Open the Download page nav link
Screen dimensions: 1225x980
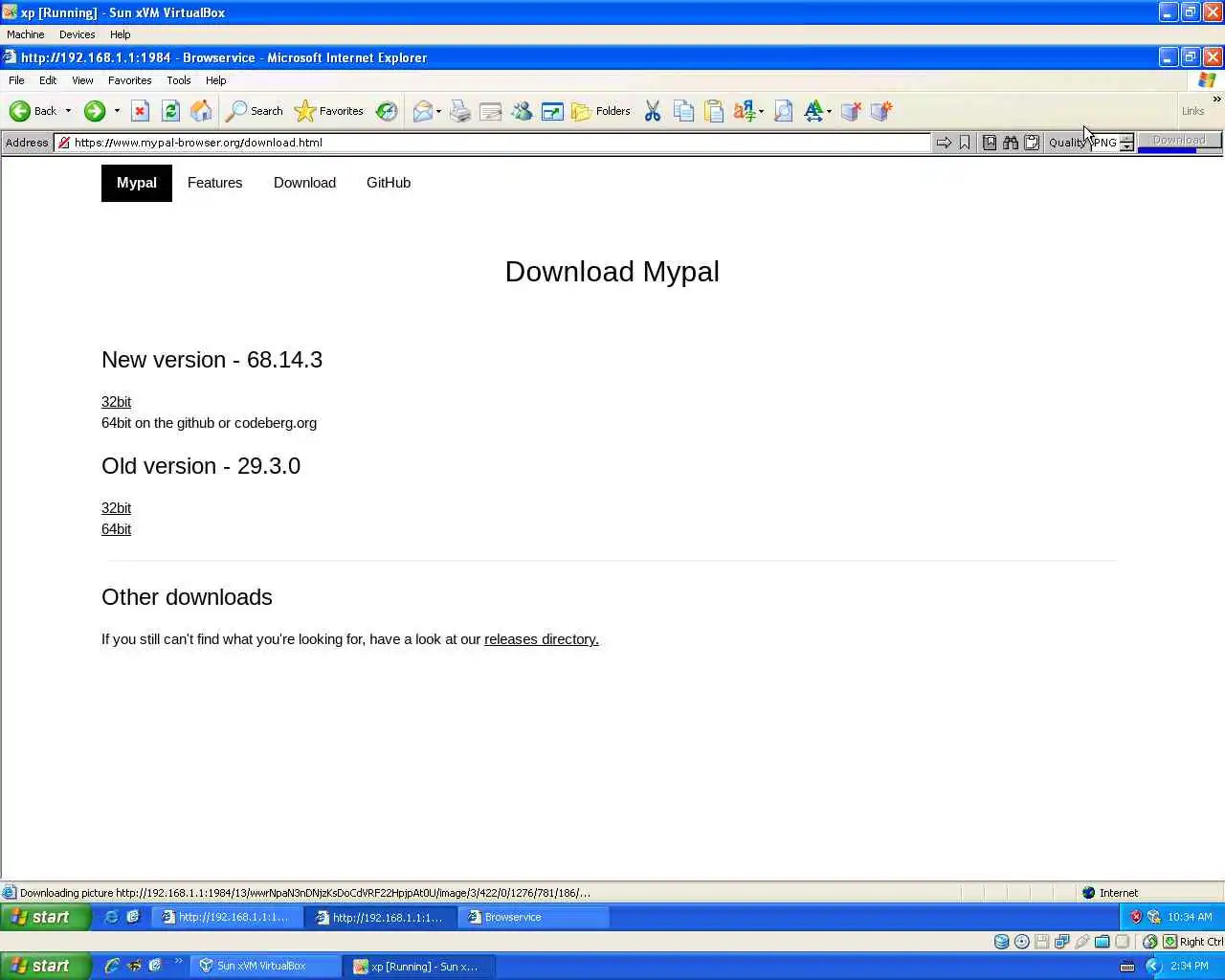pyautogui.click(x=304, y=183)
